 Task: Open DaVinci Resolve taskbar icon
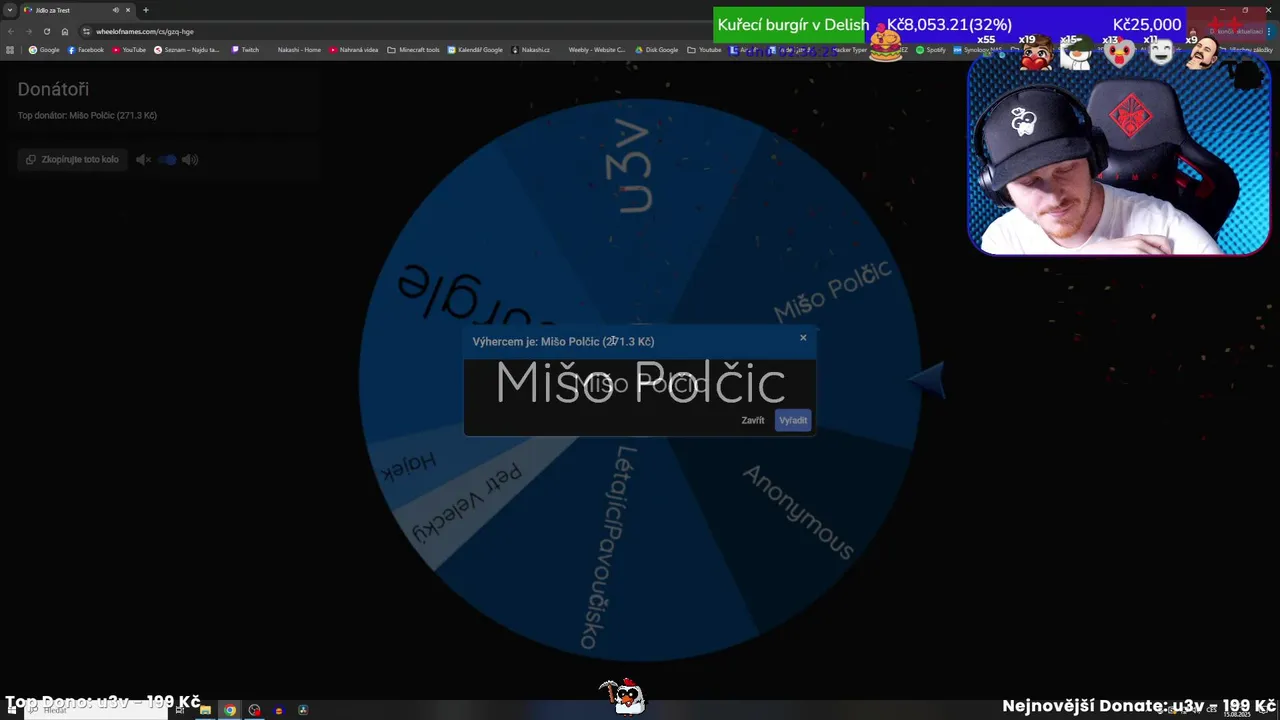pyautogui.click(x=303, y=710)
